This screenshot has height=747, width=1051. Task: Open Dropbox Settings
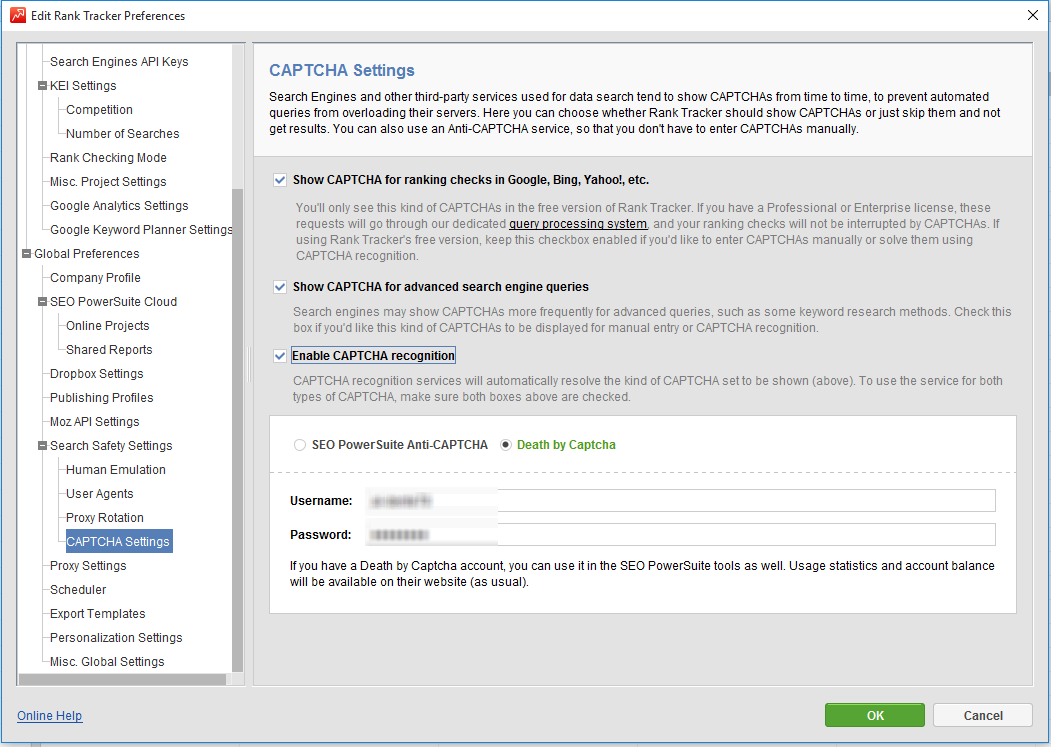click(x=97, y=374)
